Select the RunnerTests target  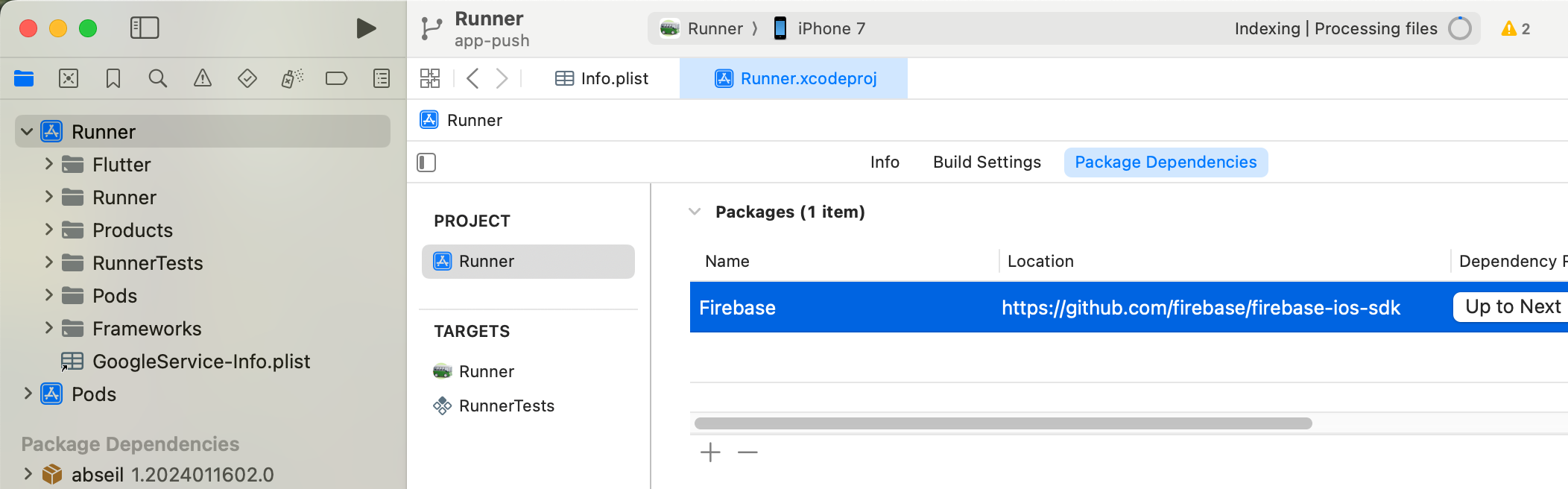(494, 406)
